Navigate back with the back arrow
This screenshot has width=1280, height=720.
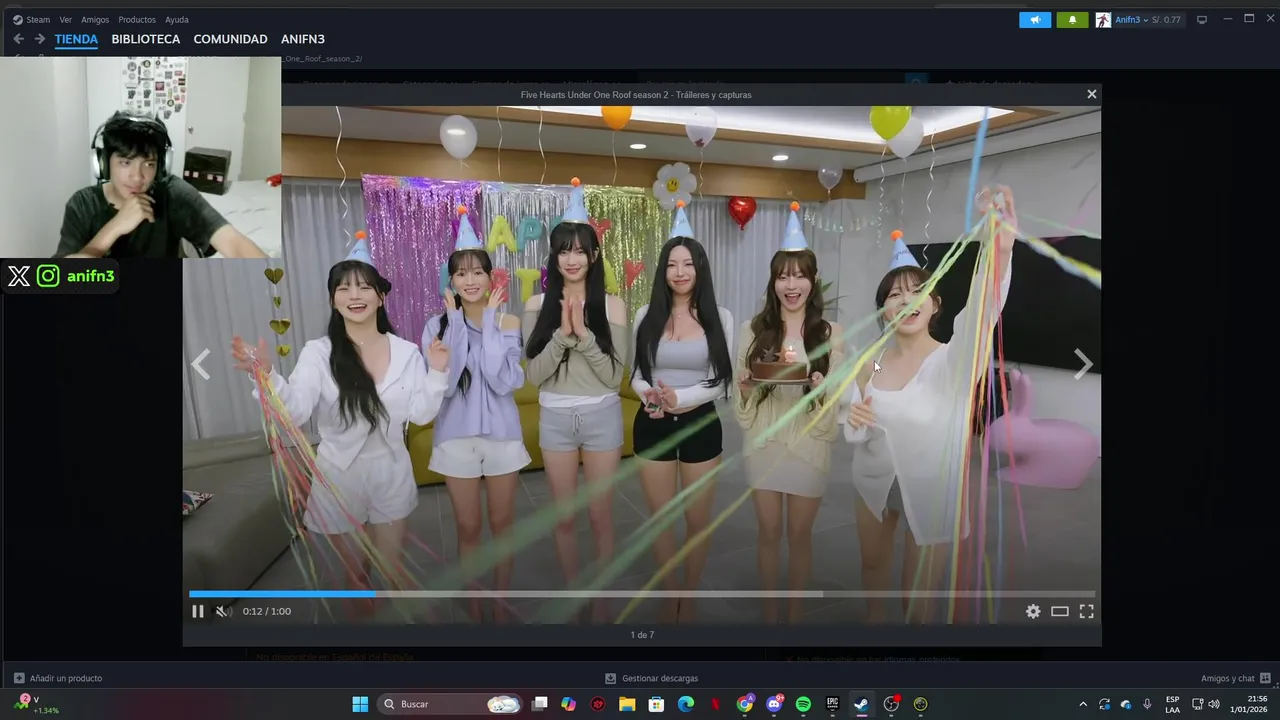click(18, 39)
